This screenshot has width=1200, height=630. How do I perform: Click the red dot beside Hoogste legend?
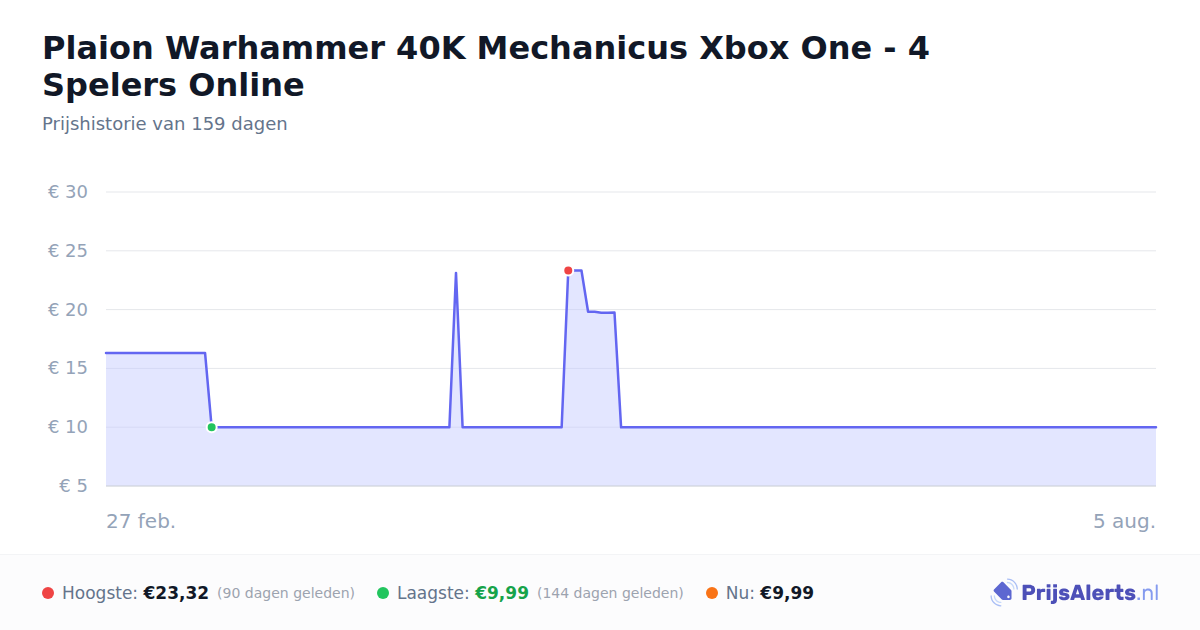pyautogui.click(x=48, y=593)
